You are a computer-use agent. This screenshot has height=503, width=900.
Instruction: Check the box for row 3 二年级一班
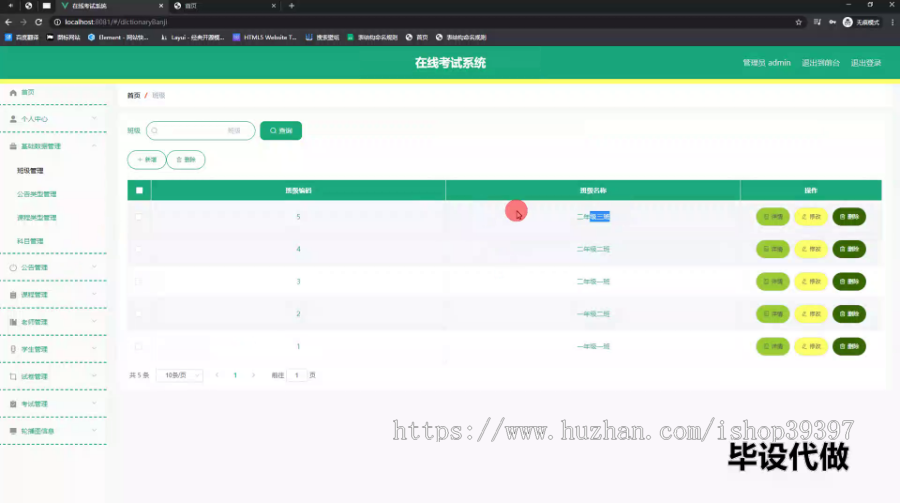(x=138, y=281)
